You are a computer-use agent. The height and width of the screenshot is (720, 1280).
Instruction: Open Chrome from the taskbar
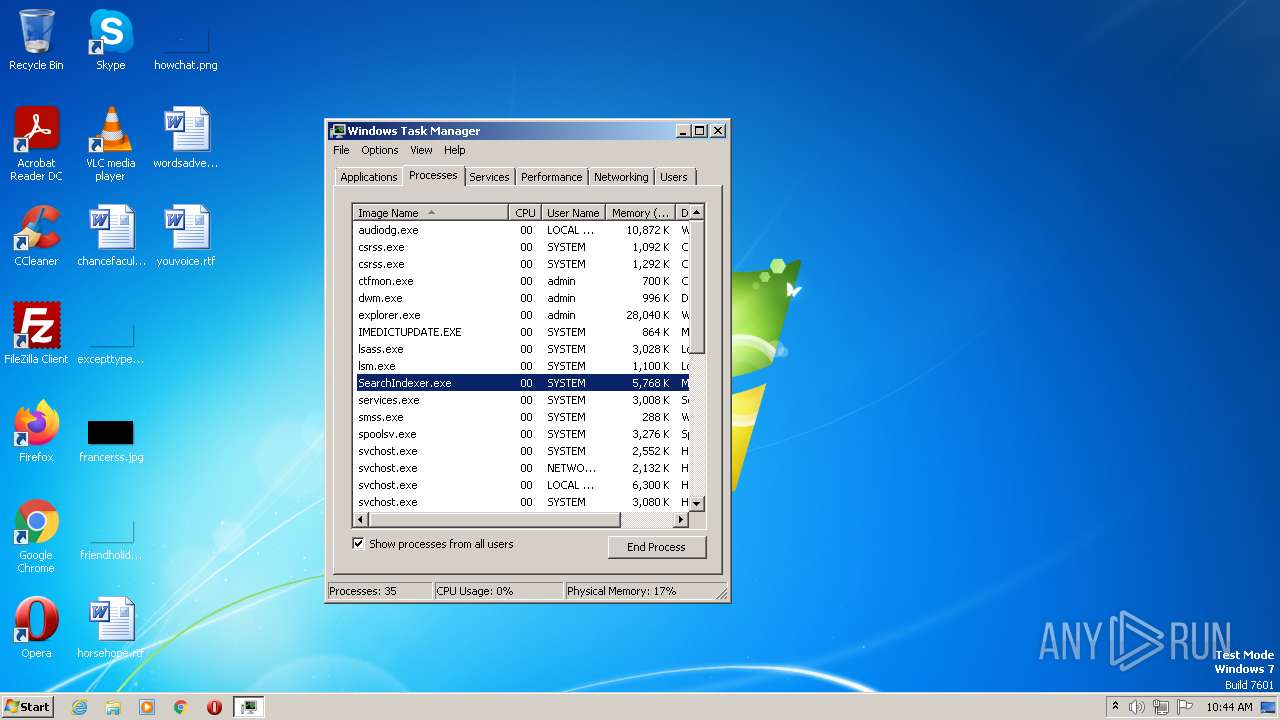[x=181, y=707]
